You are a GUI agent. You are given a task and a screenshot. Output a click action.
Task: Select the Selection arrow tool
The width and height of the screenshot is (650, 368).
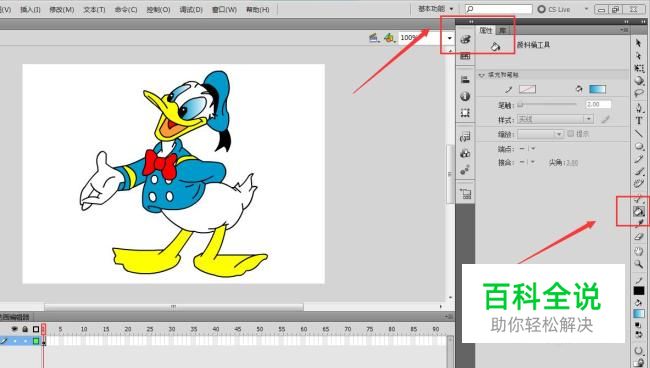click(638, 43)
